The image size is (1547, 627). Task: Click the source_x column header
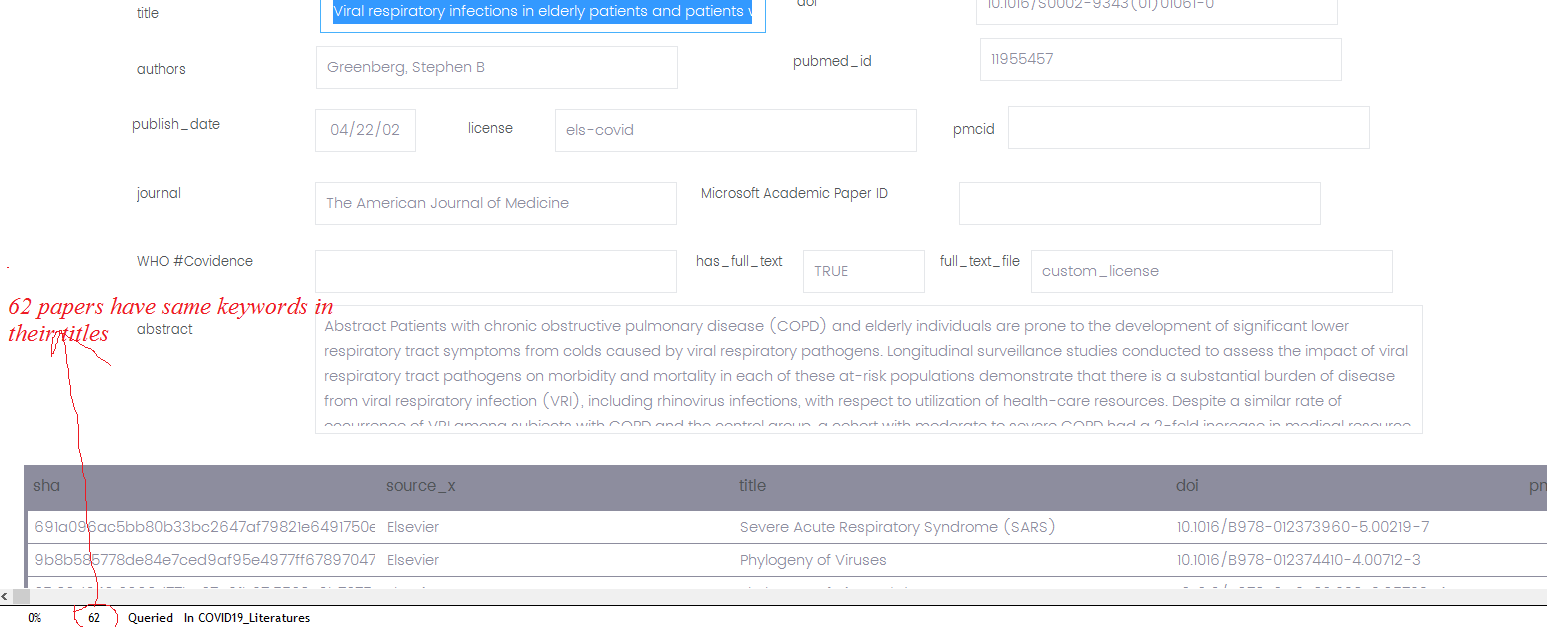click(420, 486)
